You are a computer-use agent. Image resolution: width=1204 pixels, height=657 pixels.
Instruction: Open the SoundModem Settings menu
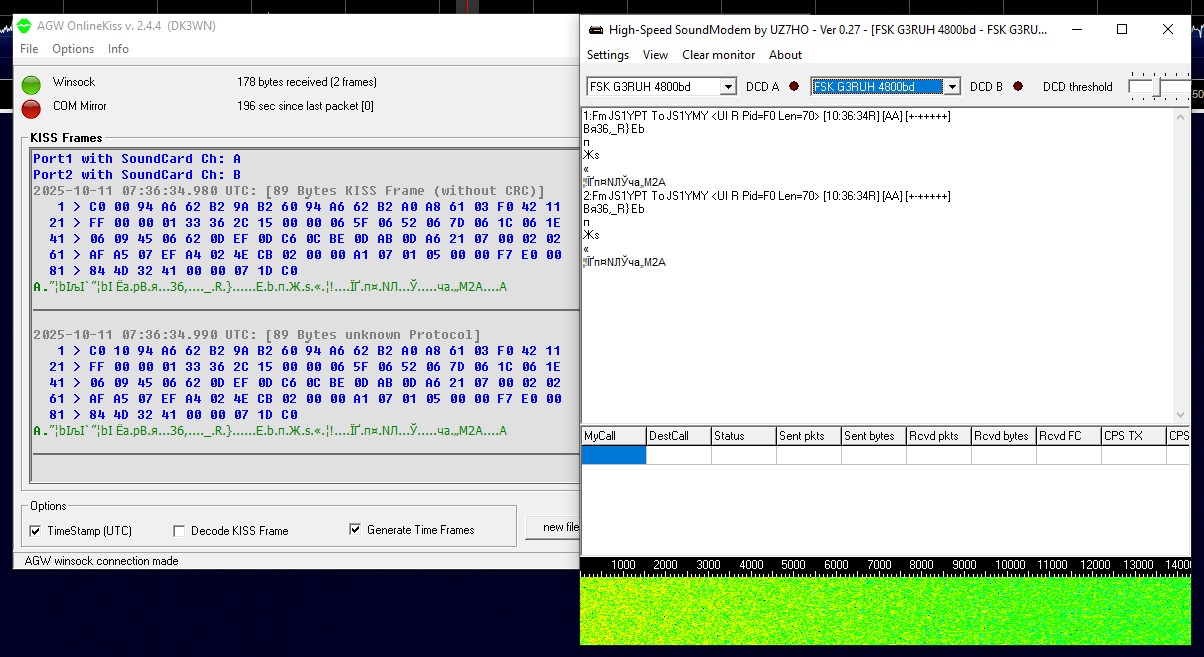pos(608,55)
